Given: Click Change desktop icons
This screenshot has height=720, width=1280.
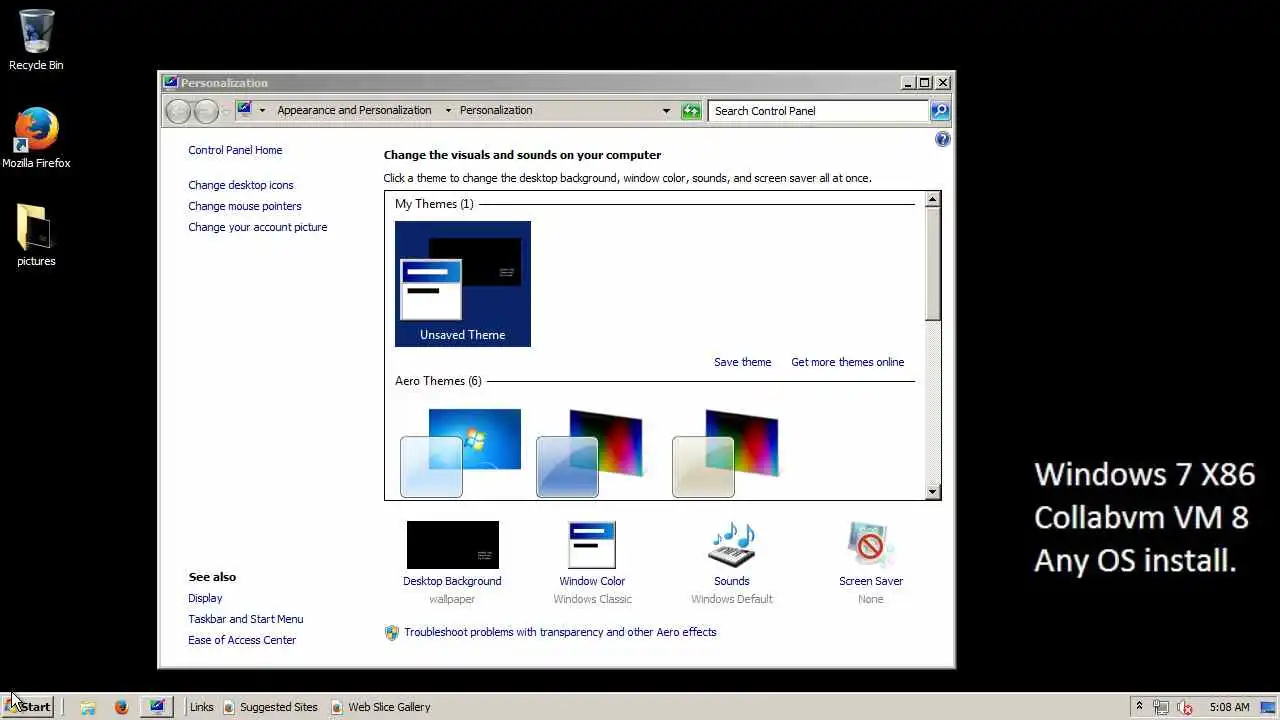Looking at the screenshot, I should (241, 185).
